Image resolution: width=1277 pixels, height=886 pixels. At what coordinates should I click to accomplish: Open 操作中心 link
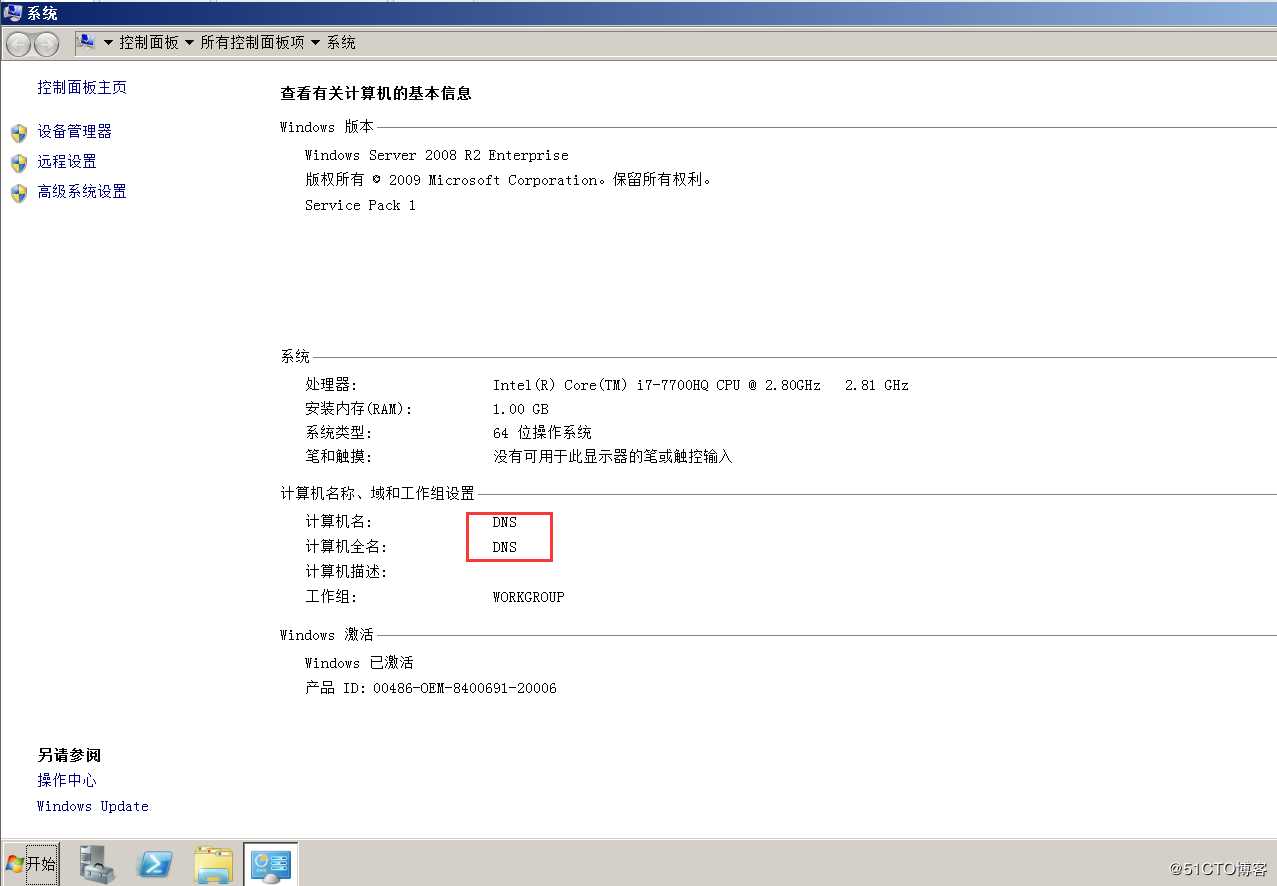coord(67,780)
